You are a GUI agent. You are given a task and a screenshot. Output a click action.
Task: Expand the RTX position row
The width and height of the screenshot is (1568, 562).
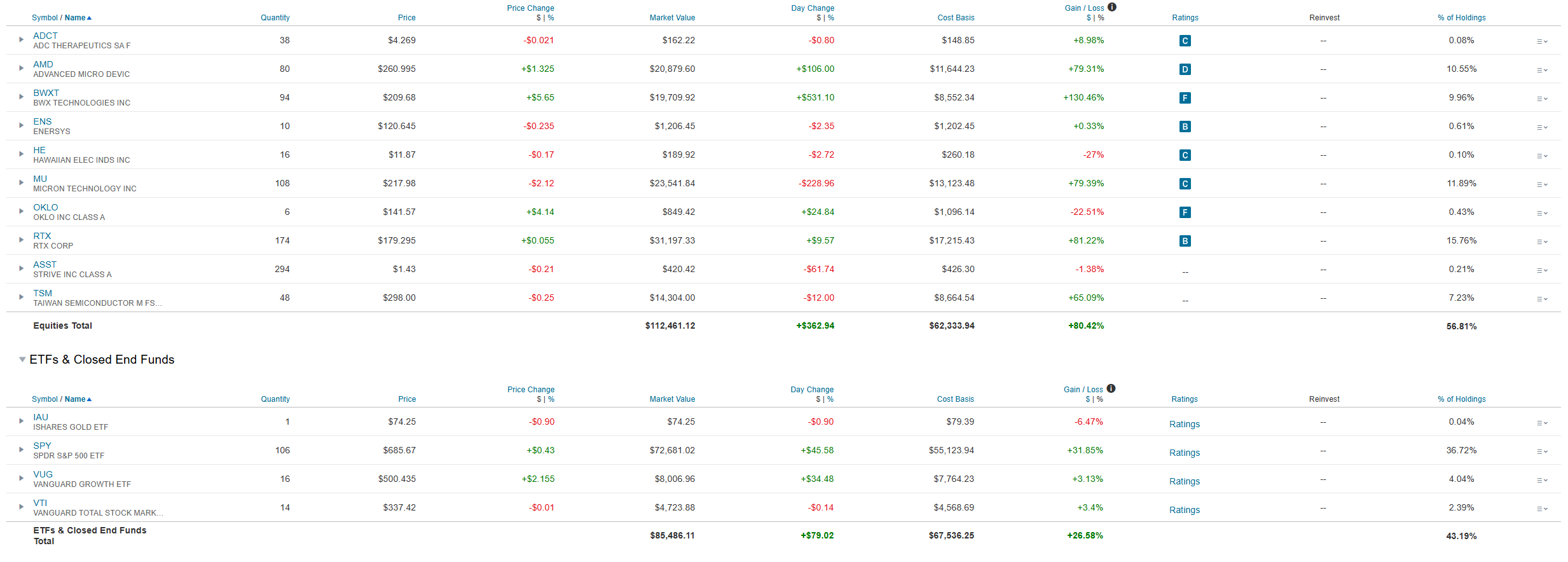tap(21, 240)
